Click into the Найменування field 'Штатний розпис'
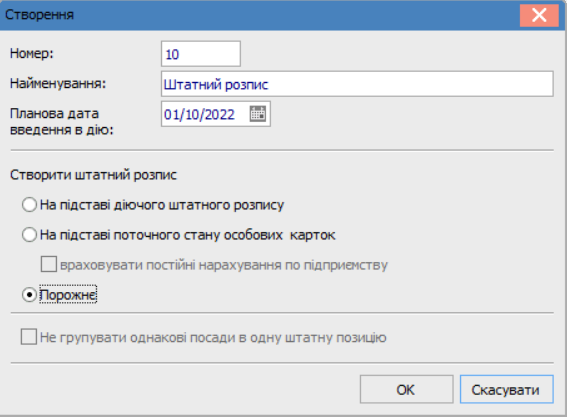The width and height of the screenshot is (567, 417). (x=357, y=84)
